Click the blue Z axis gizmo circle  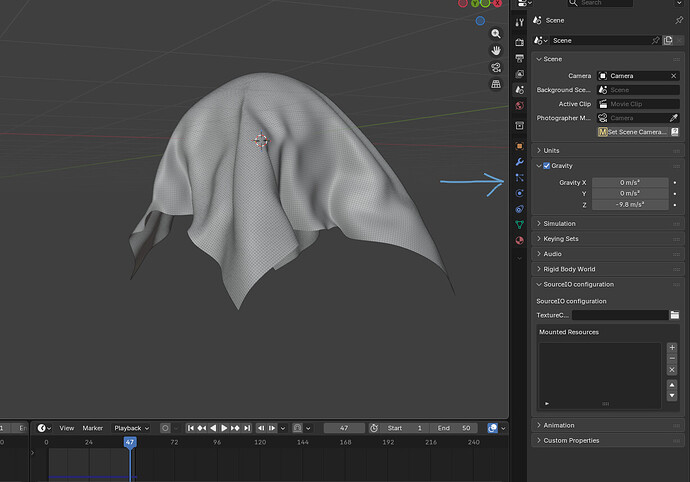tap(480, 21)
